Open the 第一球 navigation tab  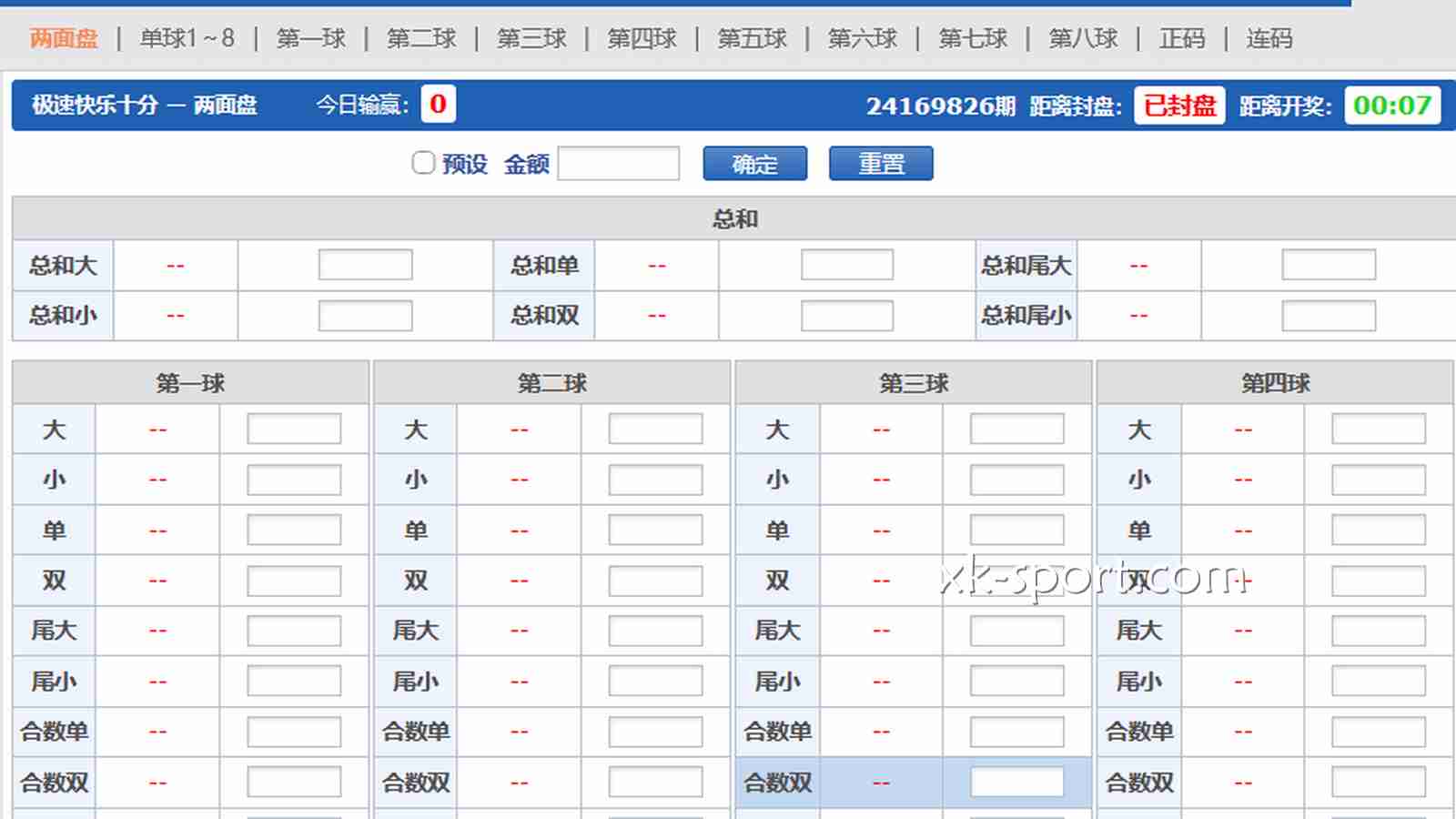pyautogui.click(x=311, y=39)
